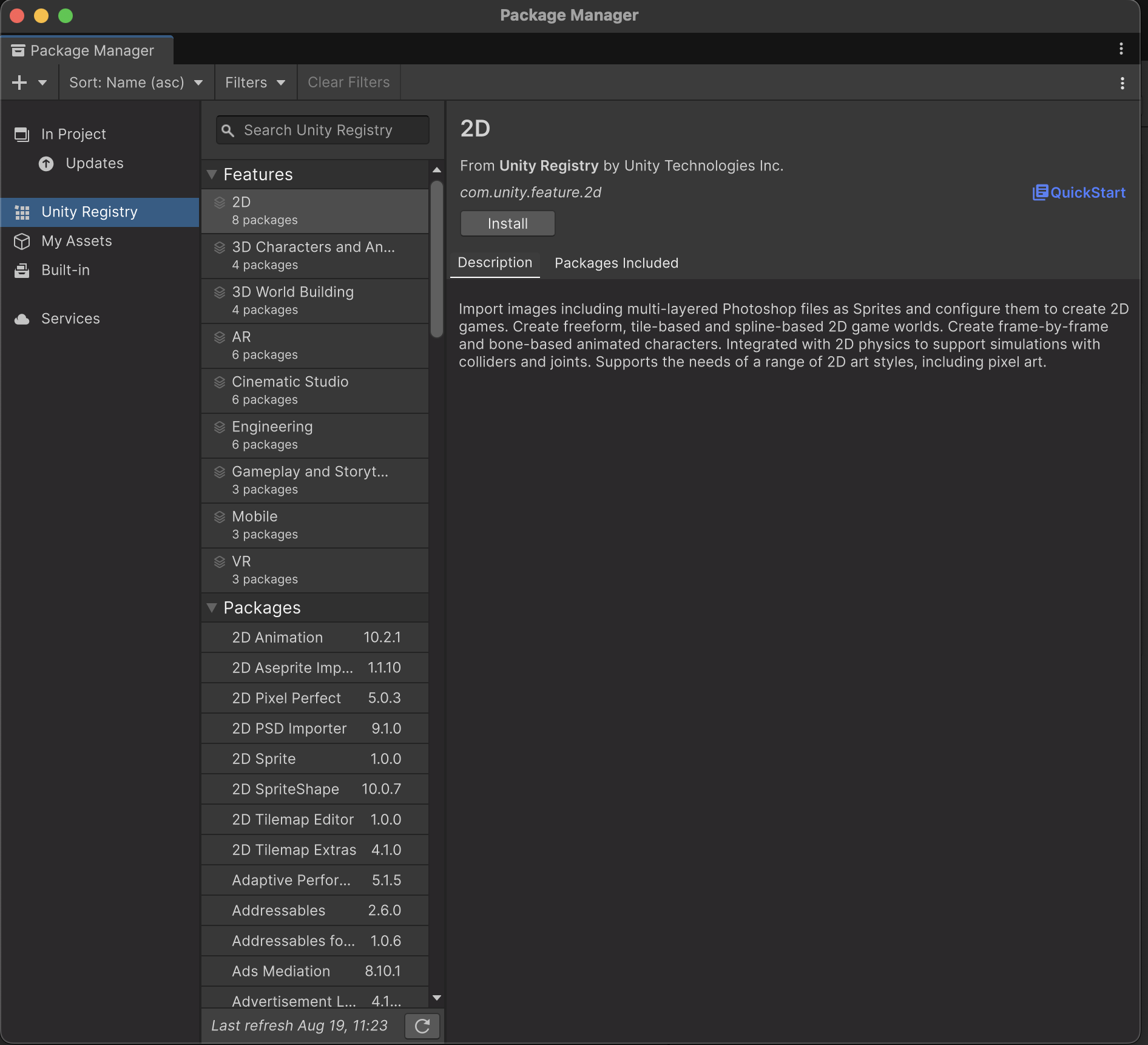Collapse the Packages section

coord(212,608)
